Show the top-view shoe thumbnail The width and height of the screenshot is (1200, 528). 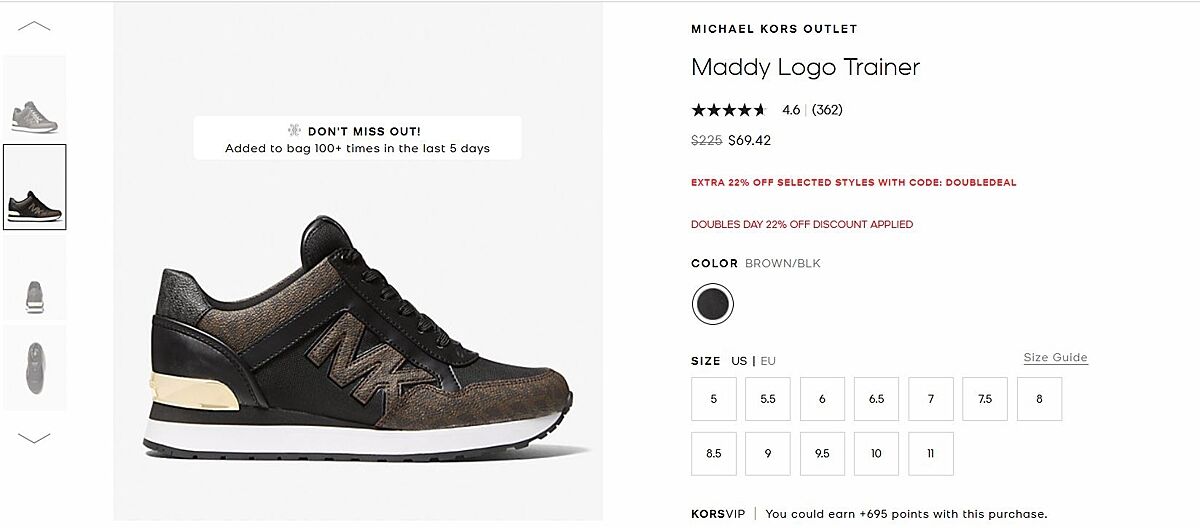pyautogui.click(x=34, y=367)
